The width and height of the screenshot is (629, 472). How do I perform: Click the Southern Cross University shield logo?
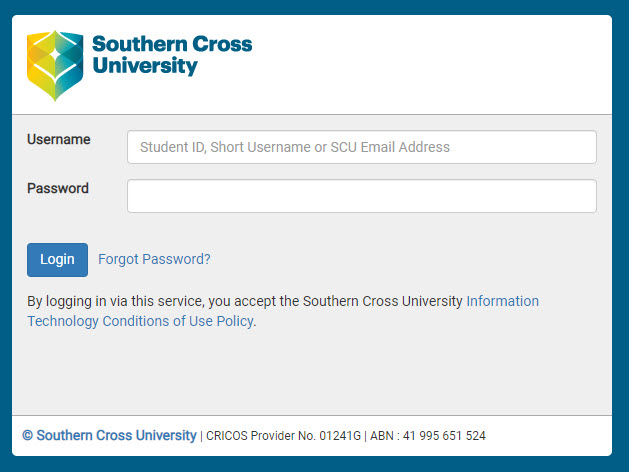(55, 65)
